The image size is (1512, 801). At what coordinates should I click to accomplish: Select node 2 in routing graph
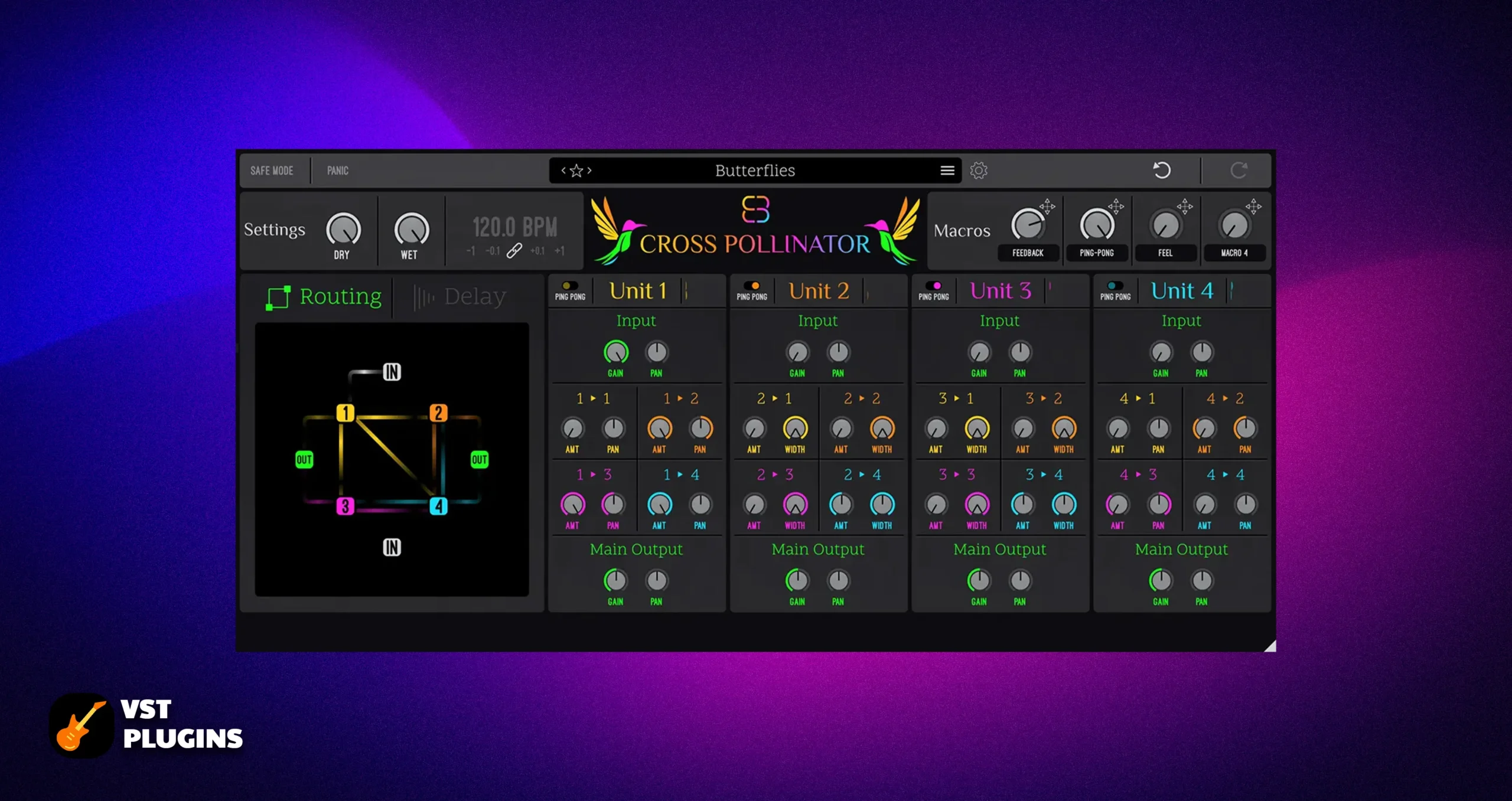pyautogui.click(x=438, y=413)
